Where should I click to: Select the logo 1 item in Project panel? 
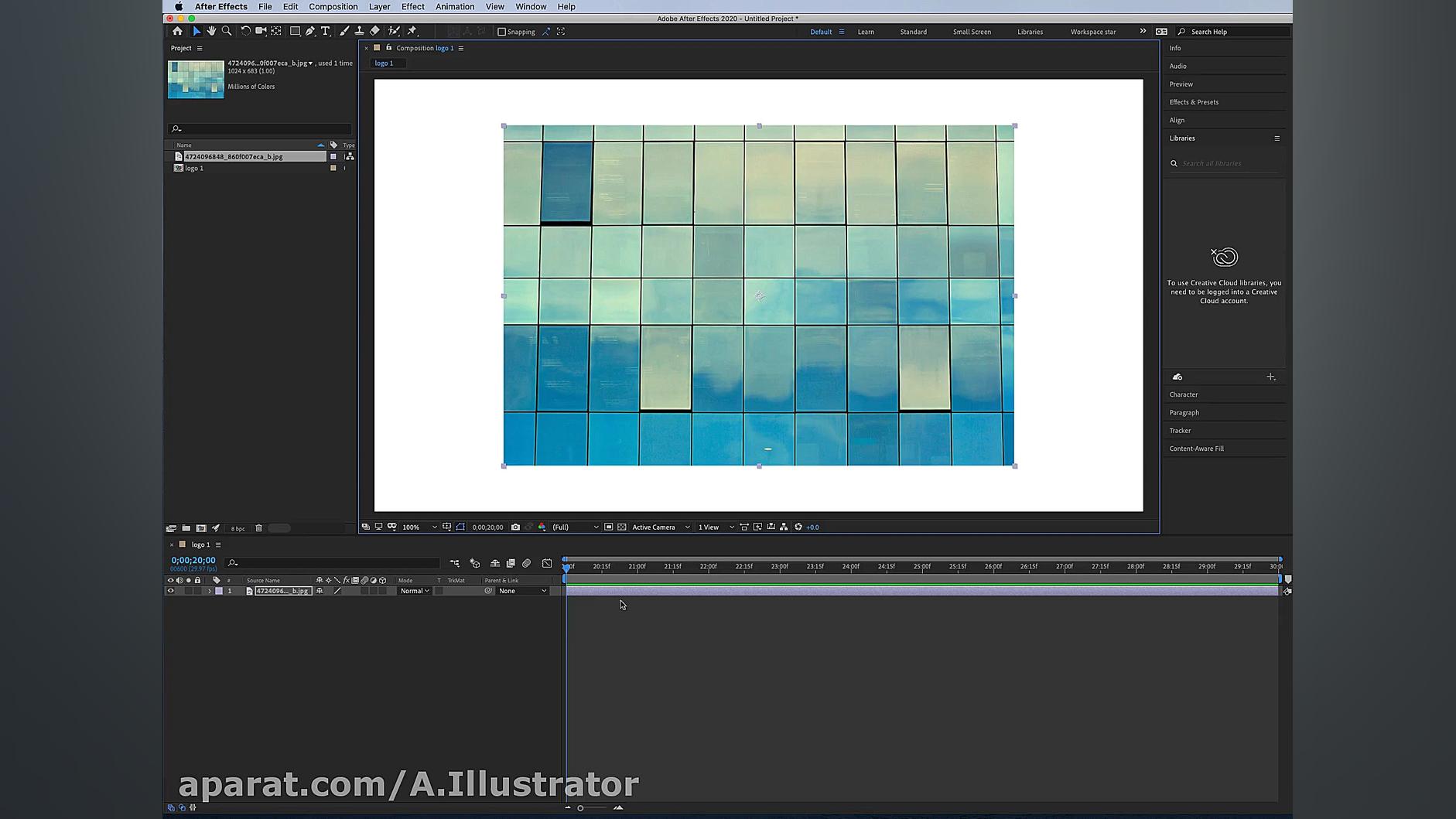click(x=194, y=168)
